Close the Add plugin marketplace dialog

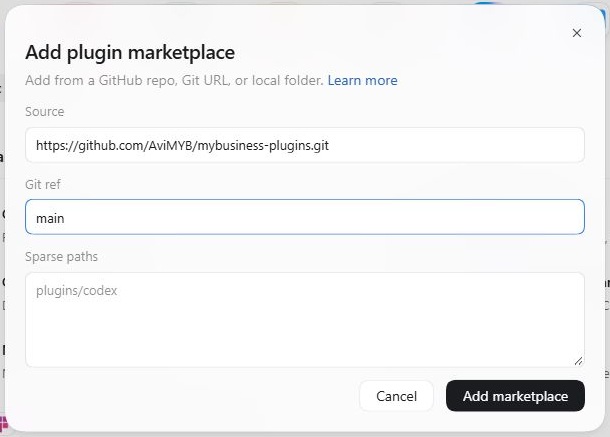(577, 33)
